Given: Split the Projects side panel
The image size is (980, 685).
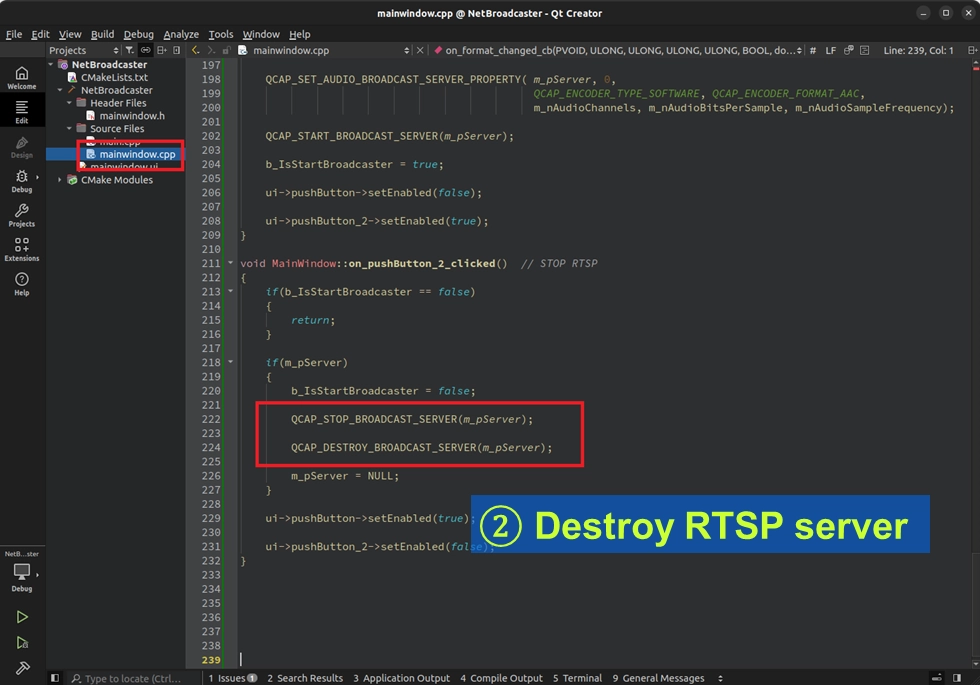Looking at the screenshot, I should (162, 50).
